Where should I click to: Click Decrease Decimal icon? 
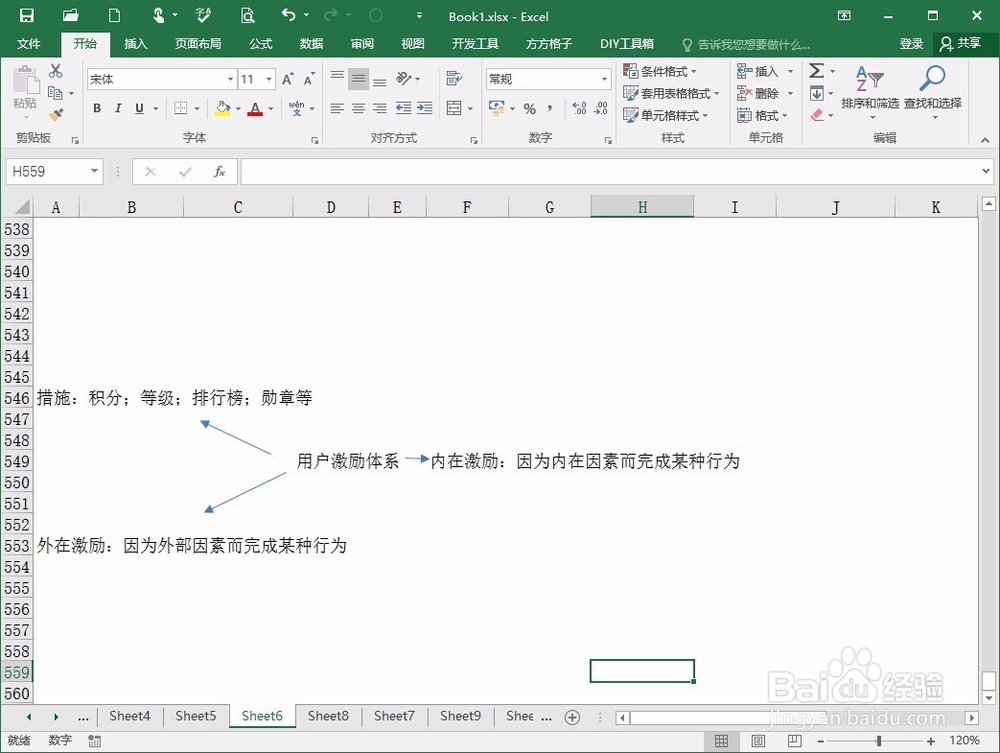(x=600, y=108)
